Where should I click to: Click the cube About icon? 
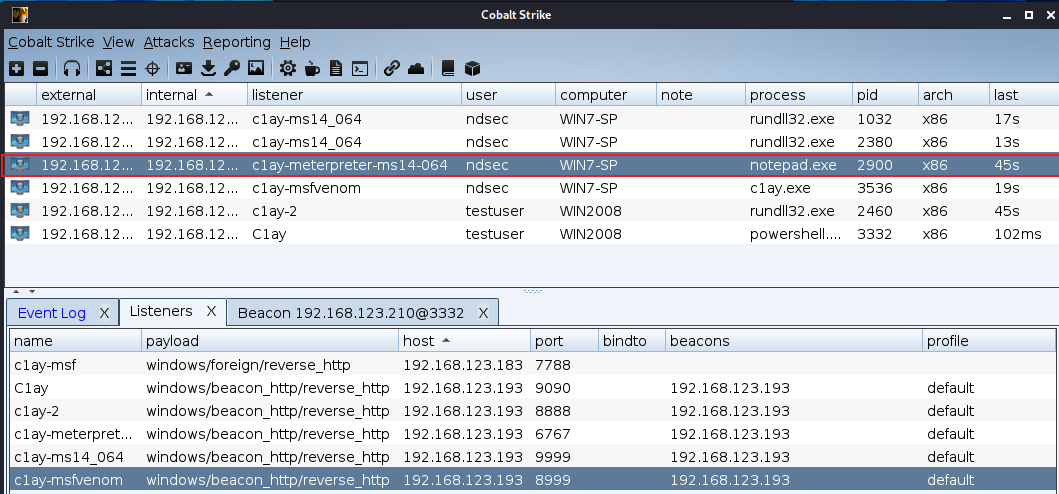click(x=472, y=68)
